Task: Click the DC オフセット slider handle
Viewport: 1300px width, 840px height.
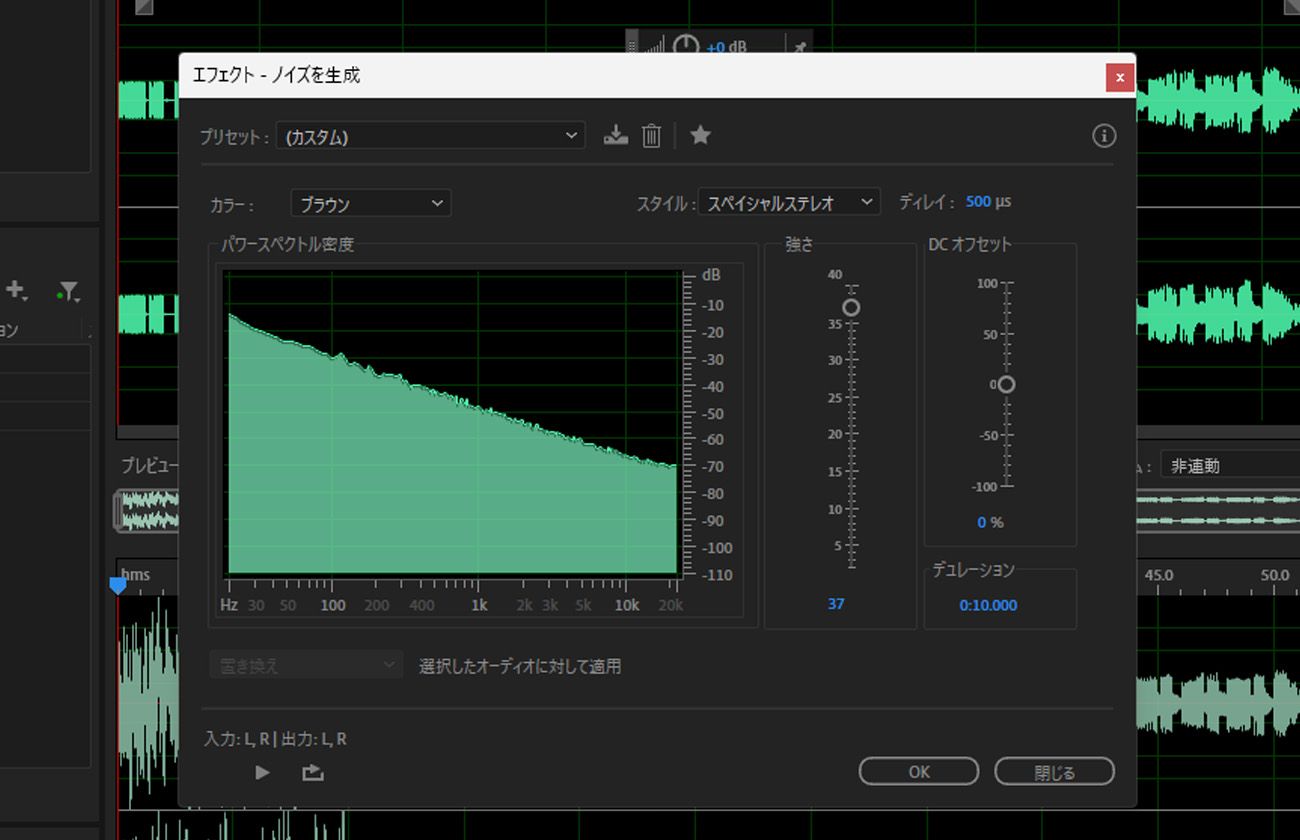Action: click(1006, 385)
